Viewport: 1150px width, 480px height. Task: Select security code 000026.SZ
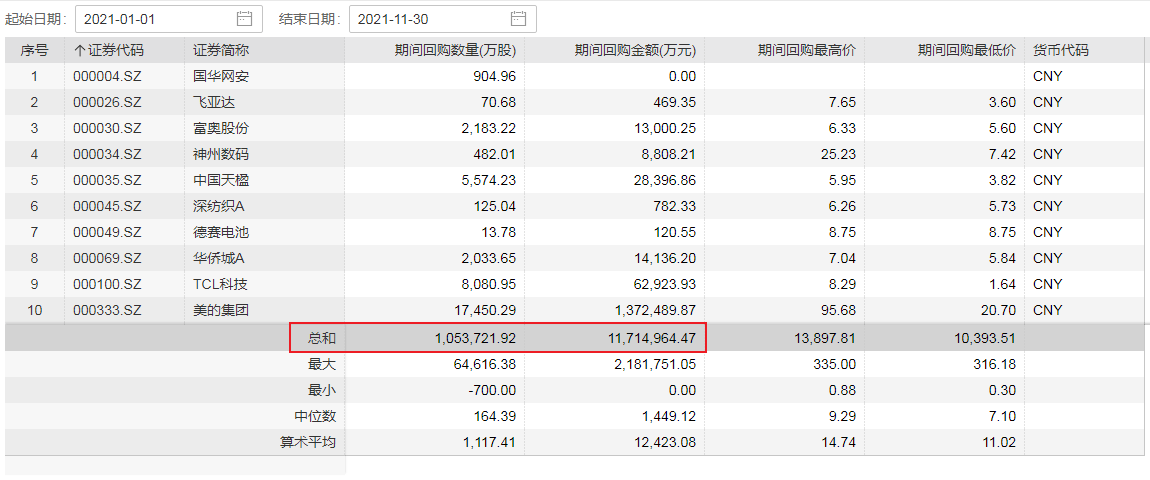pyautogui.click(x=107, y=102)
